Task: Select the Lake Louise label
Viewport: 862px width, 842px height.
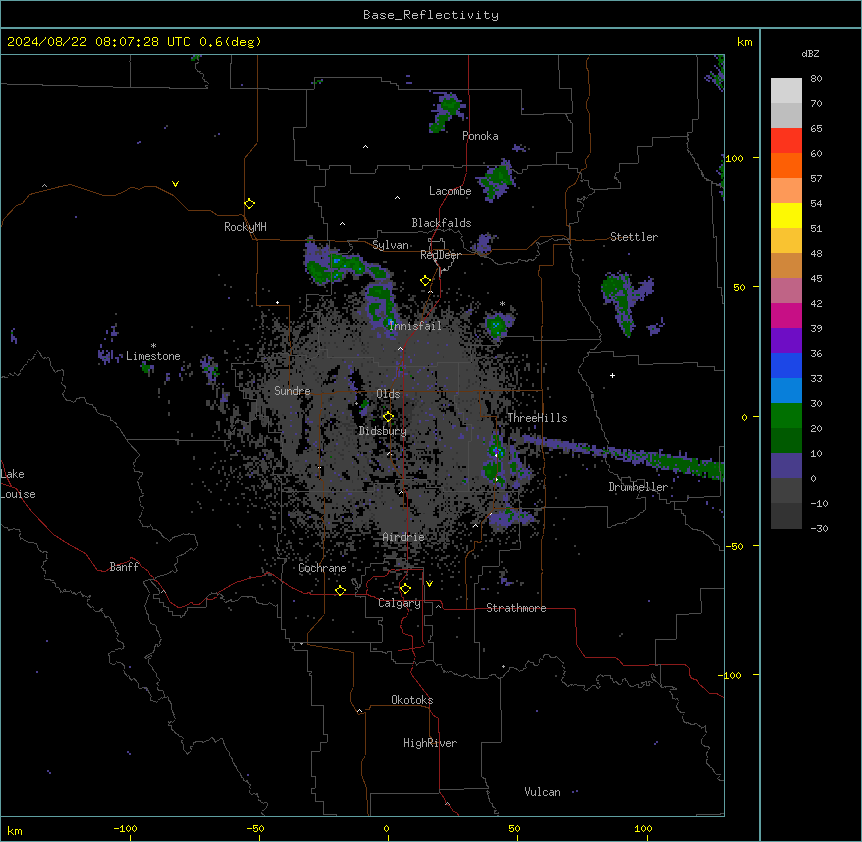Action: (x=17, y=484)
